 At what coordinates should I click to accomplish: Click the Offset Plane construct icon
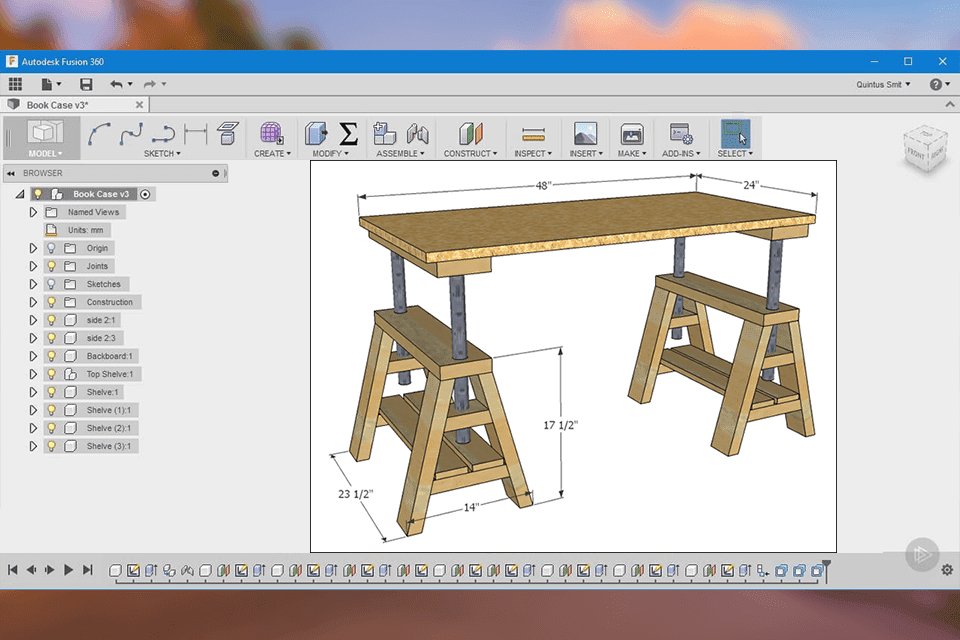470,133
